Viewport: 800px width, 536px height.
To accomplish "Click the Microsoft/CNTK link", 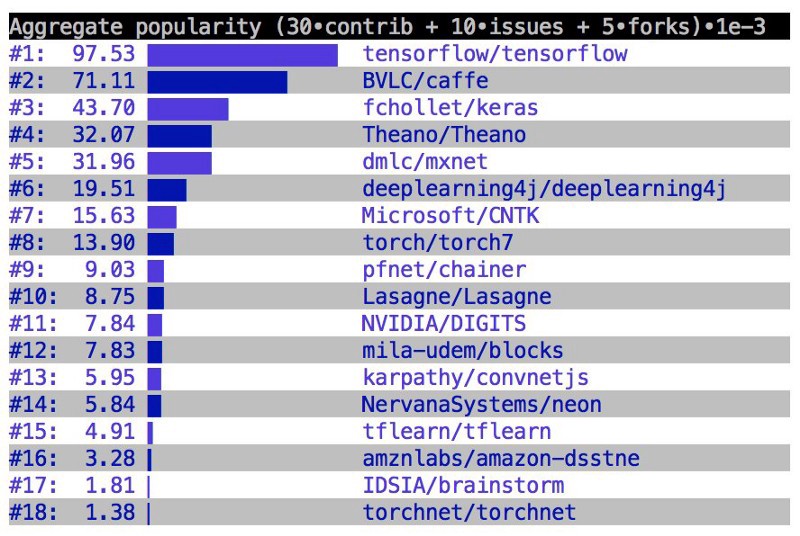I will (x=451, y=216).
